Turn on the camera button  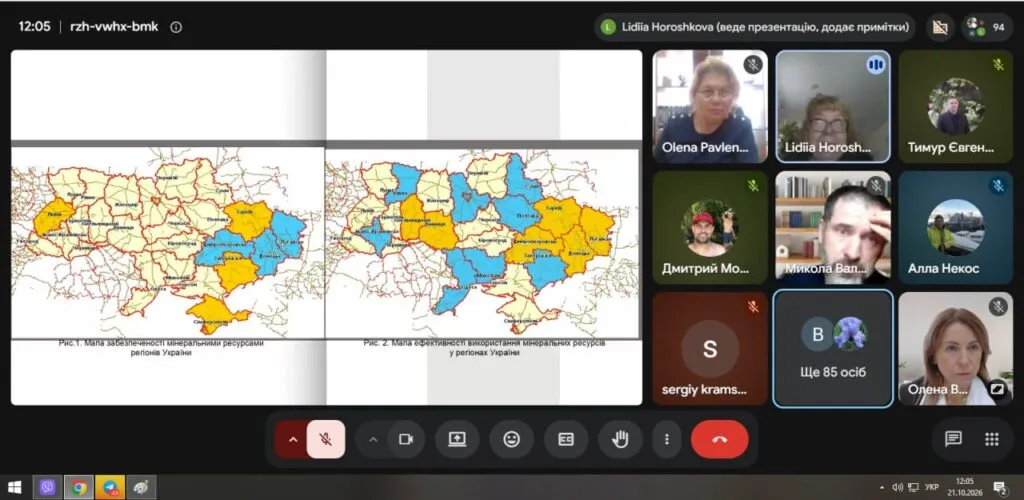click(x=406, y=439)
